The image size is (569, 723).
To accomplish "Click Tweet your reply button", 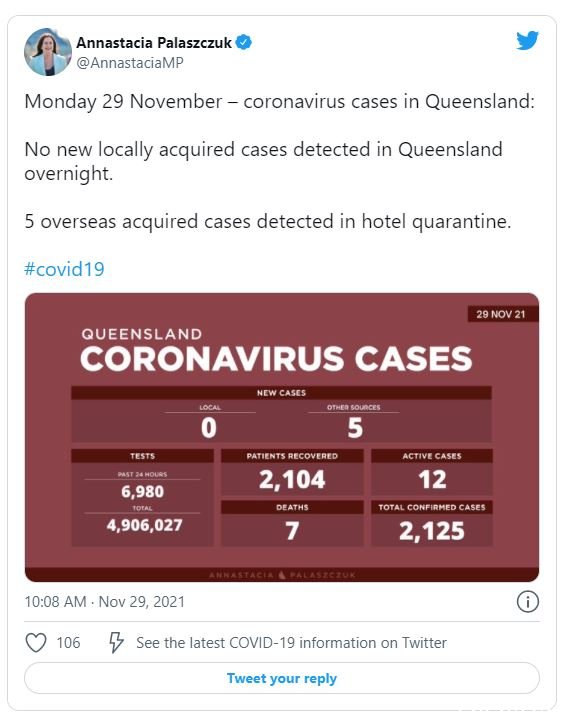I will pyautogui.click(x=282, y=678).
